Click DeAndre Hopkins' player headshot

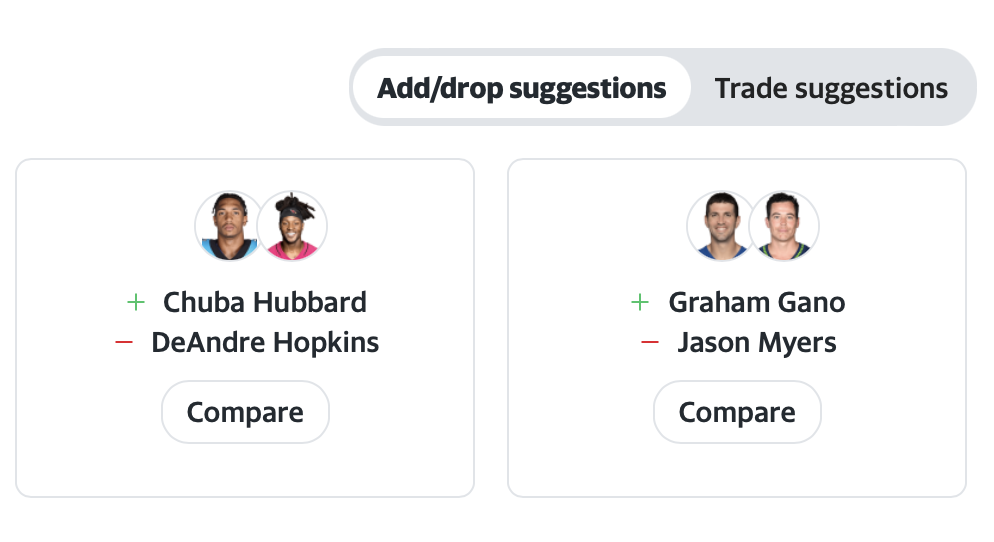(x=292, y=226)
